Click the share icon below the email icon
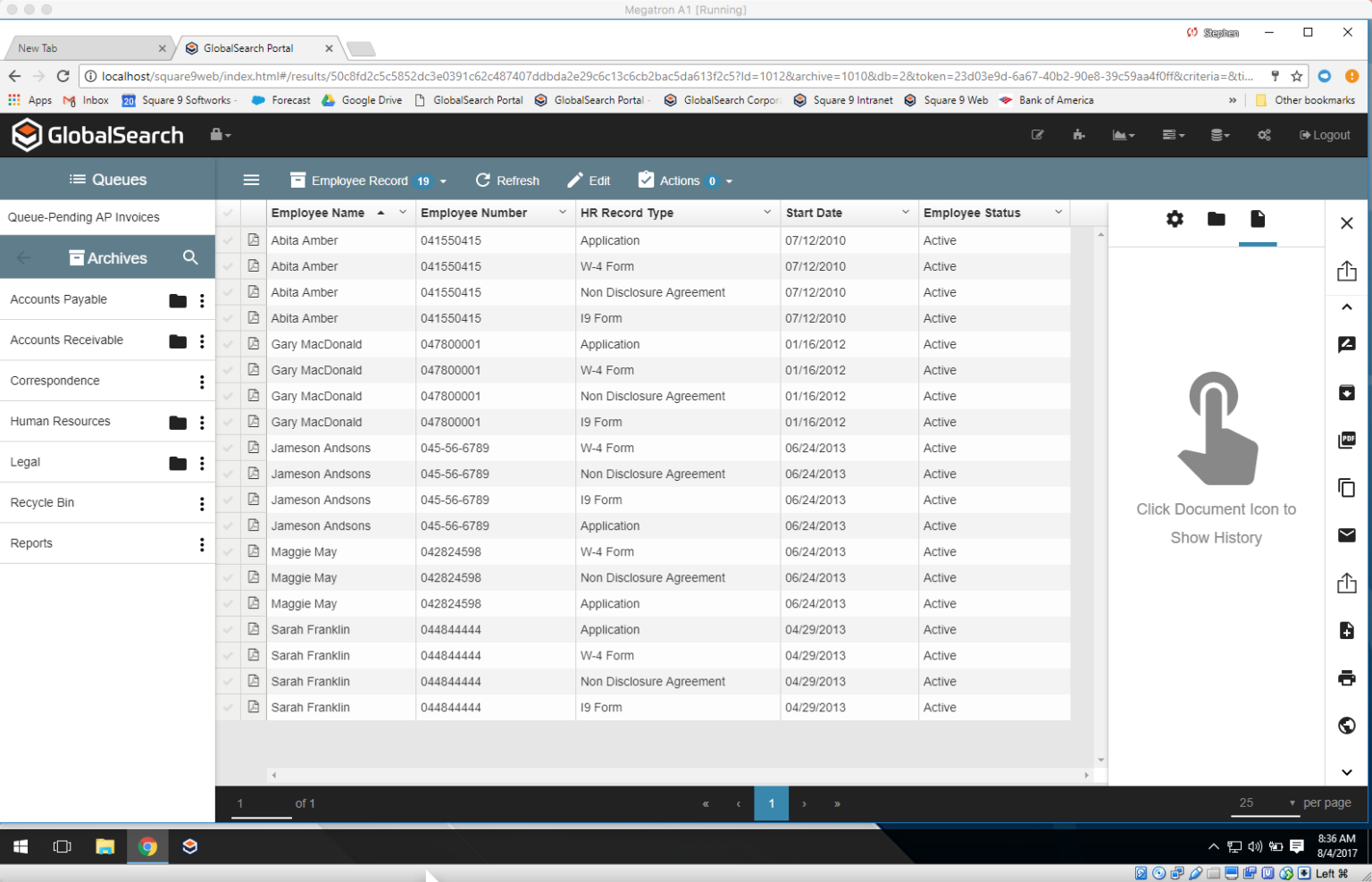 [1347, 583]
